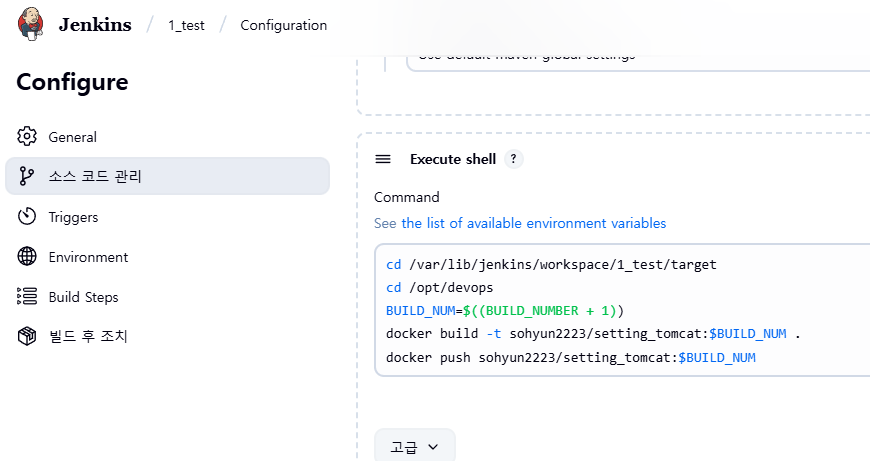Click the General gear icon
This screenshot has width=870, height=461.
[27, 136]
